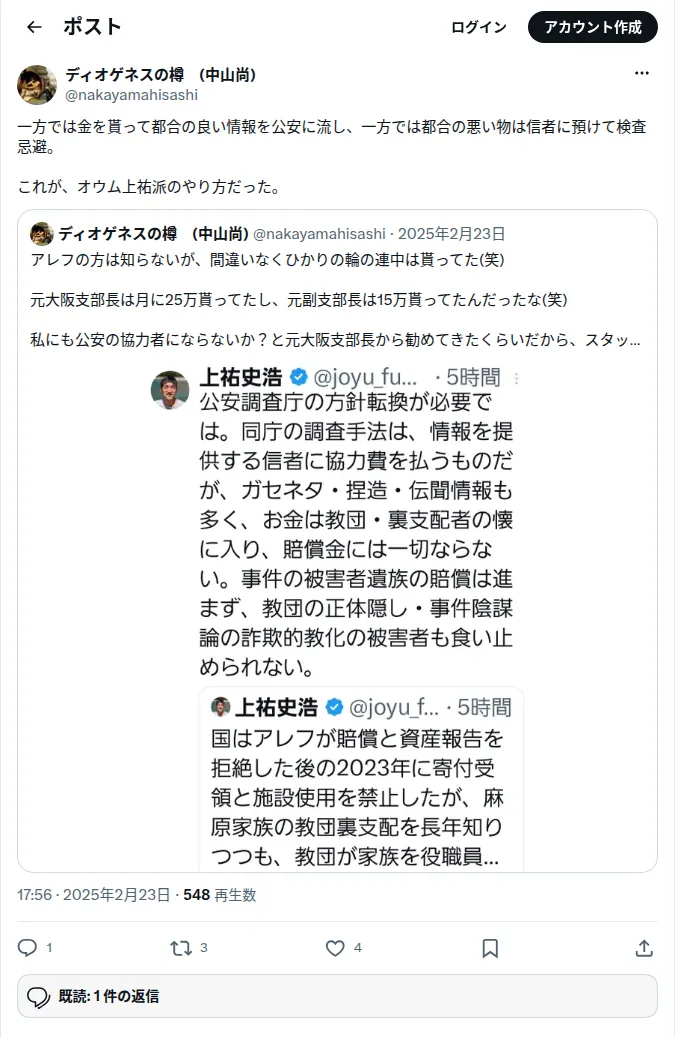This screenshot has height=1038, width=675.
Task: Open the quoted post dated 2025年2月23日
Action: (338, 541)
